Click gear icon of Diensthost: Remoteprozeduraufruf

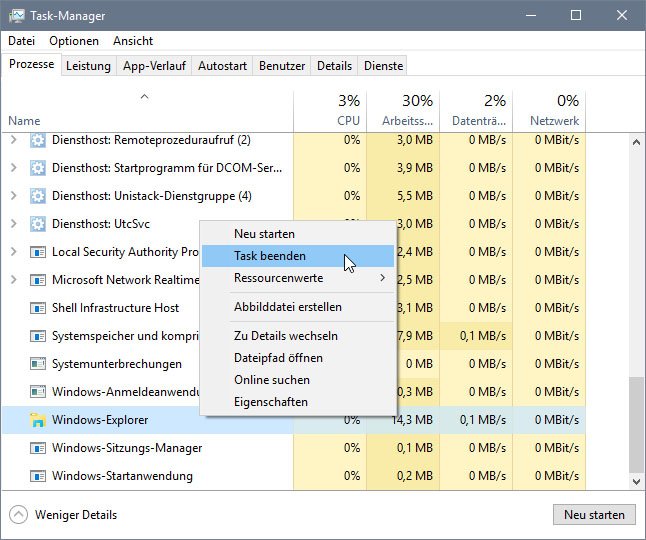coord(38,140)
